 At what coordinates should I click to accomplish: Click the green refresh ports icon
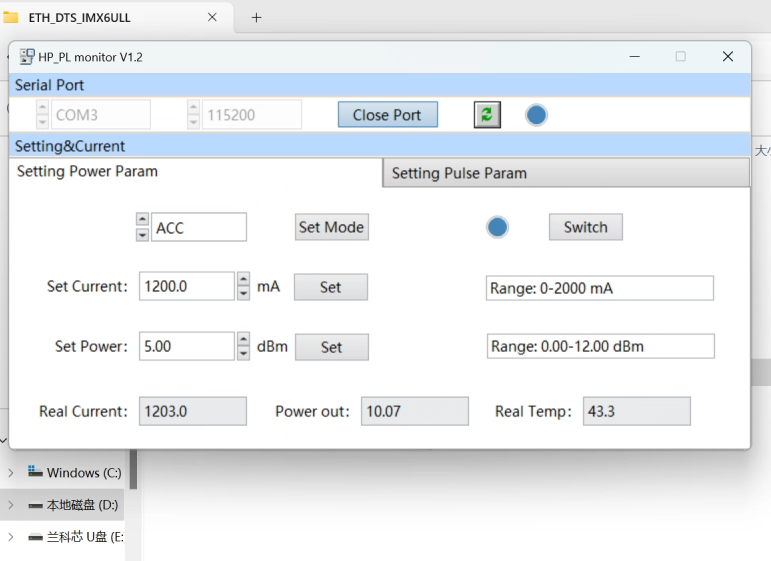click(x=486, y=115)
